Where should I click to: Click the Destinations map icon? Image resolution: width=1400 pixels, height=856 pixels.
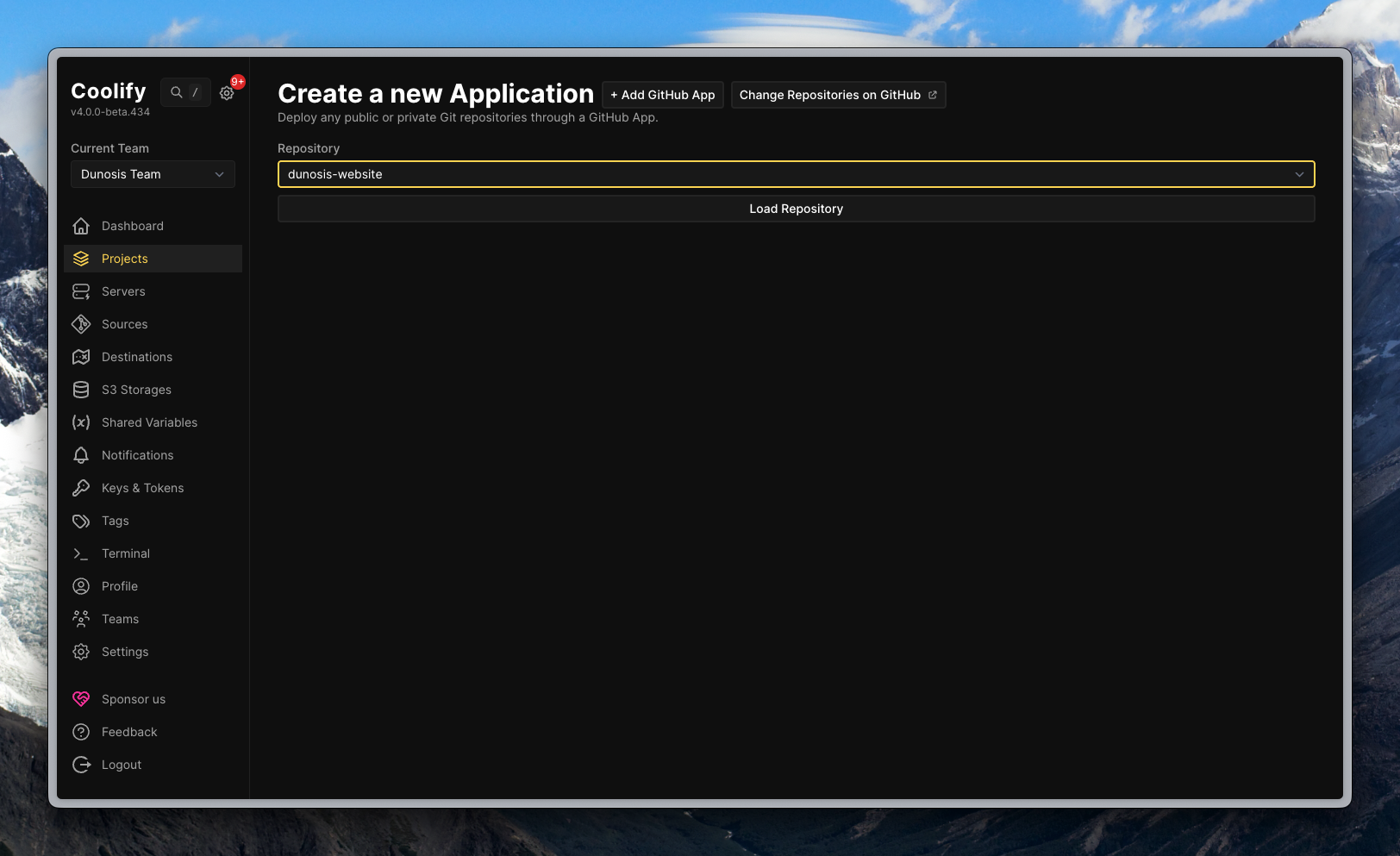tap(81, 357)
